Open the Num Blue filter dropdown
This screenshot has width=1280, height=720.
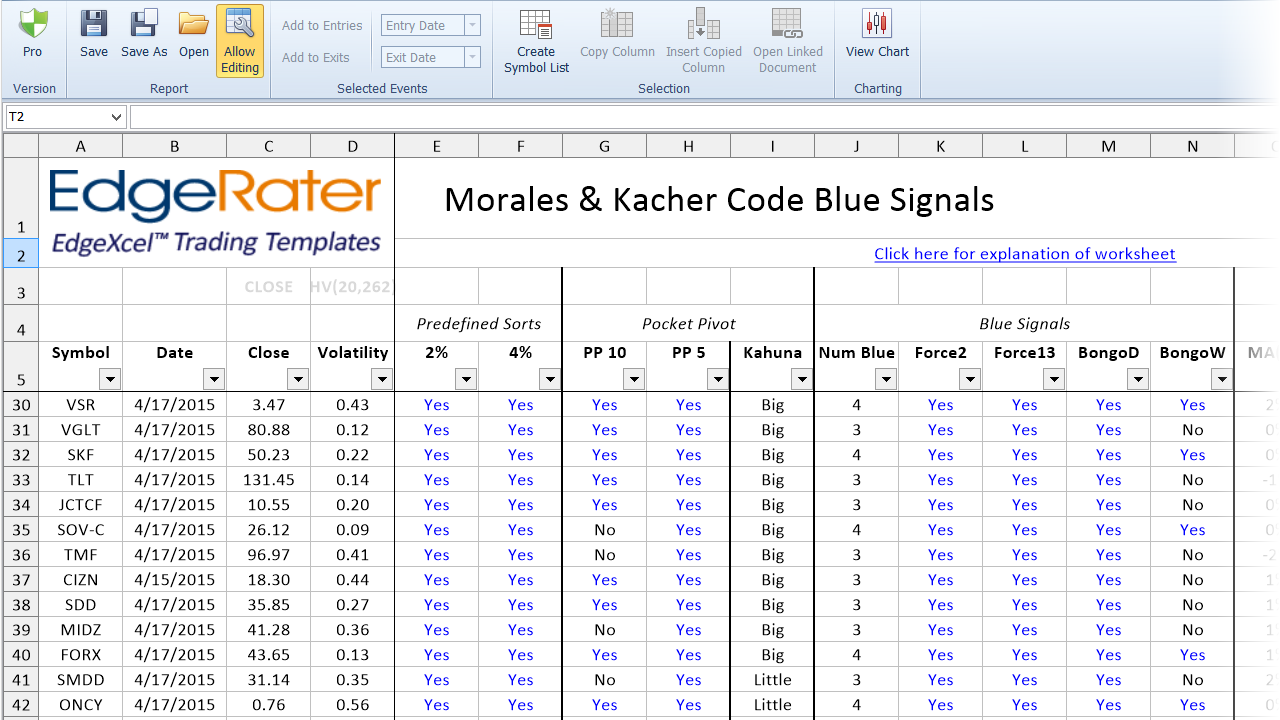point(886,379)
